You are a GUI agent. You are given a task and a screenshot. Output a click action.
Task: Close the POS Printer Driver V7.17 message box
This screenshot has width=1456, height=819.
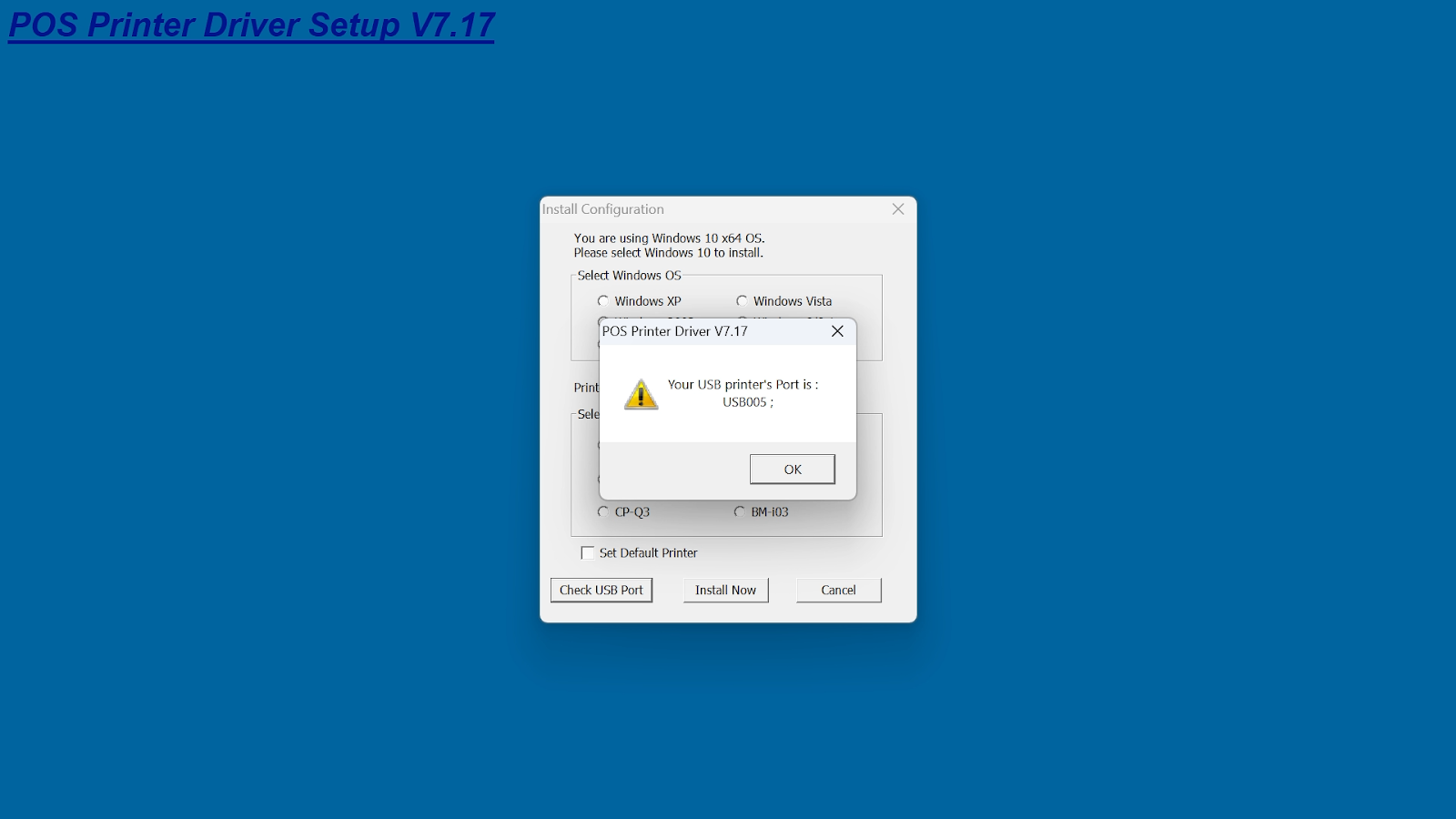[837, 331]
